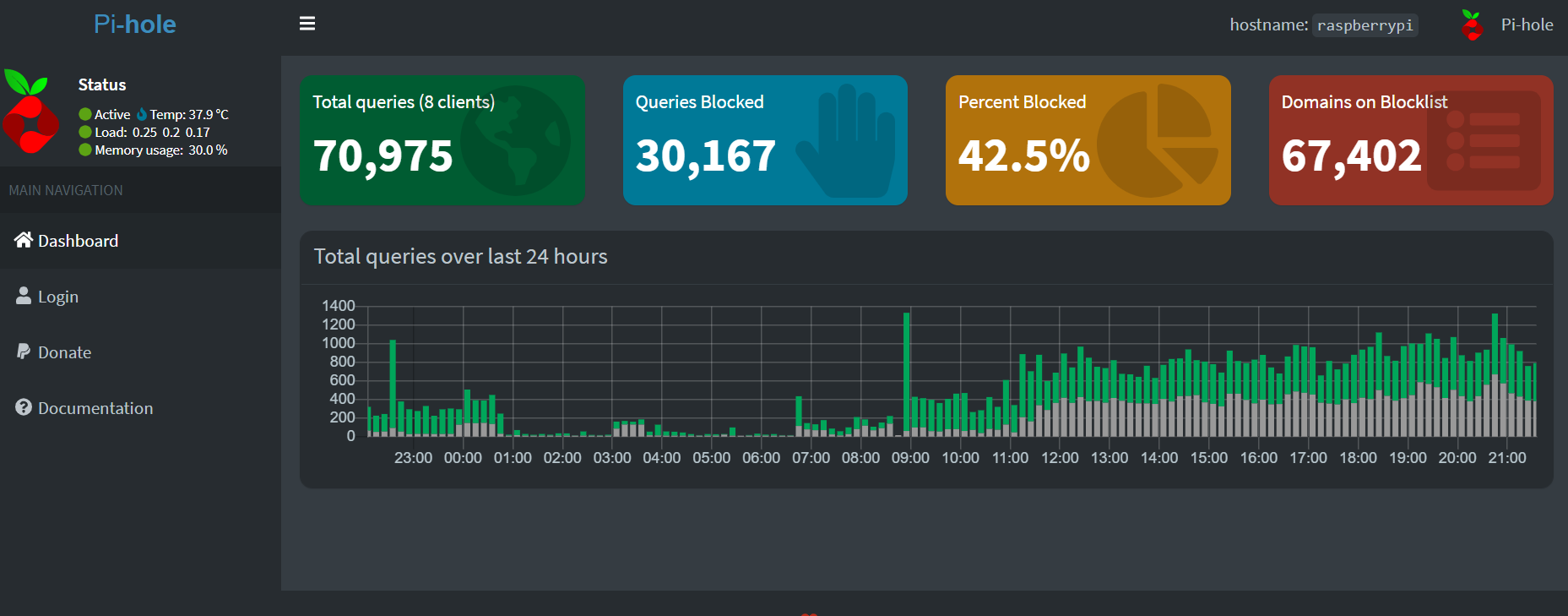Click the green Memory usage status dot
Image resolution: width=1568 pixels, height=616 pixels.
click(85, 150)
